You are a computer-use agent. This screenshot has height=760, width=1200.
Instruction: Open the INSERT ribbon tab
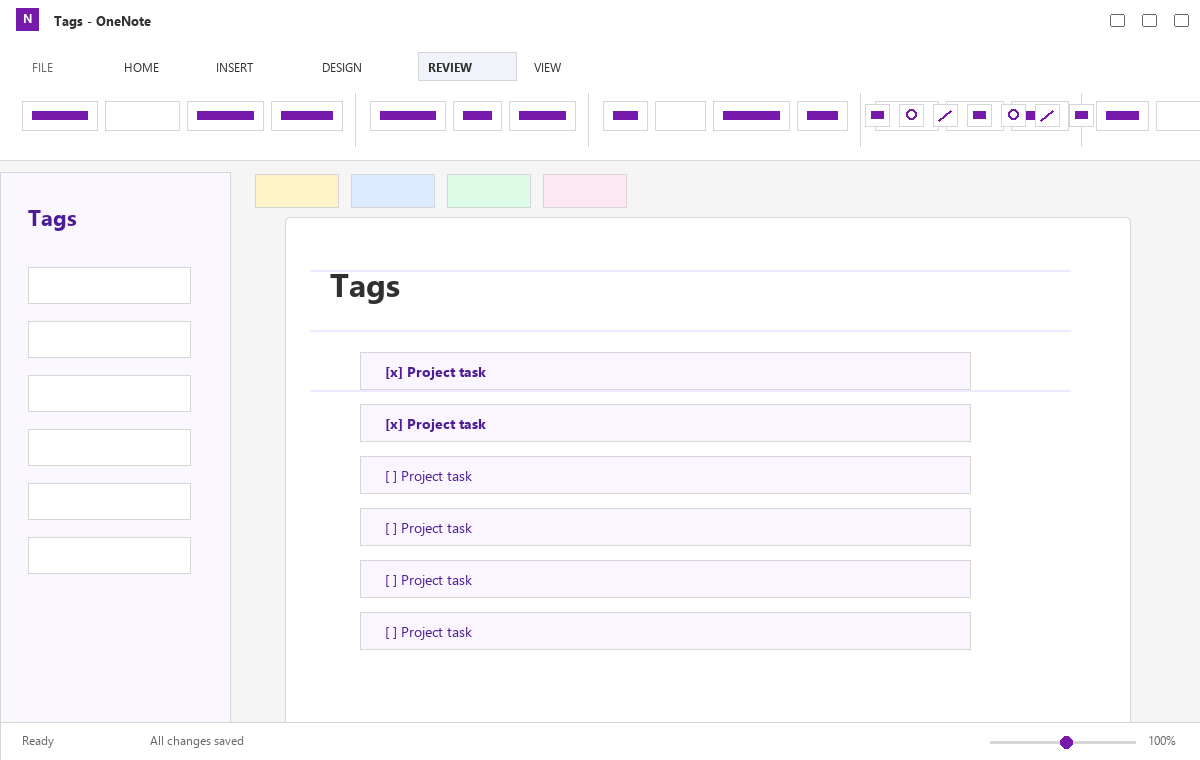(x=235, y=68)
